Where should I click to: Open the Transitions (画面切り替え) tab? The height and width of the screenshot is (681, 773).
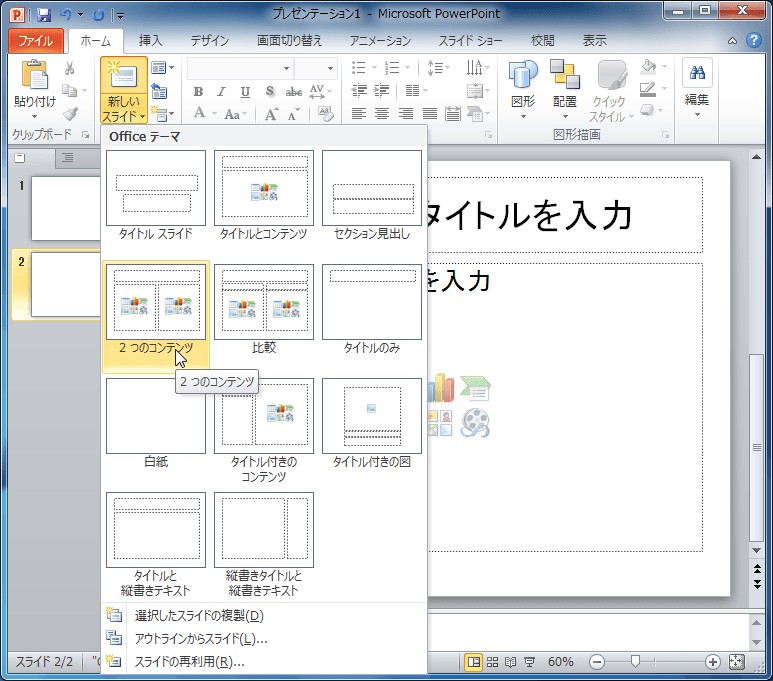point(289,40)
